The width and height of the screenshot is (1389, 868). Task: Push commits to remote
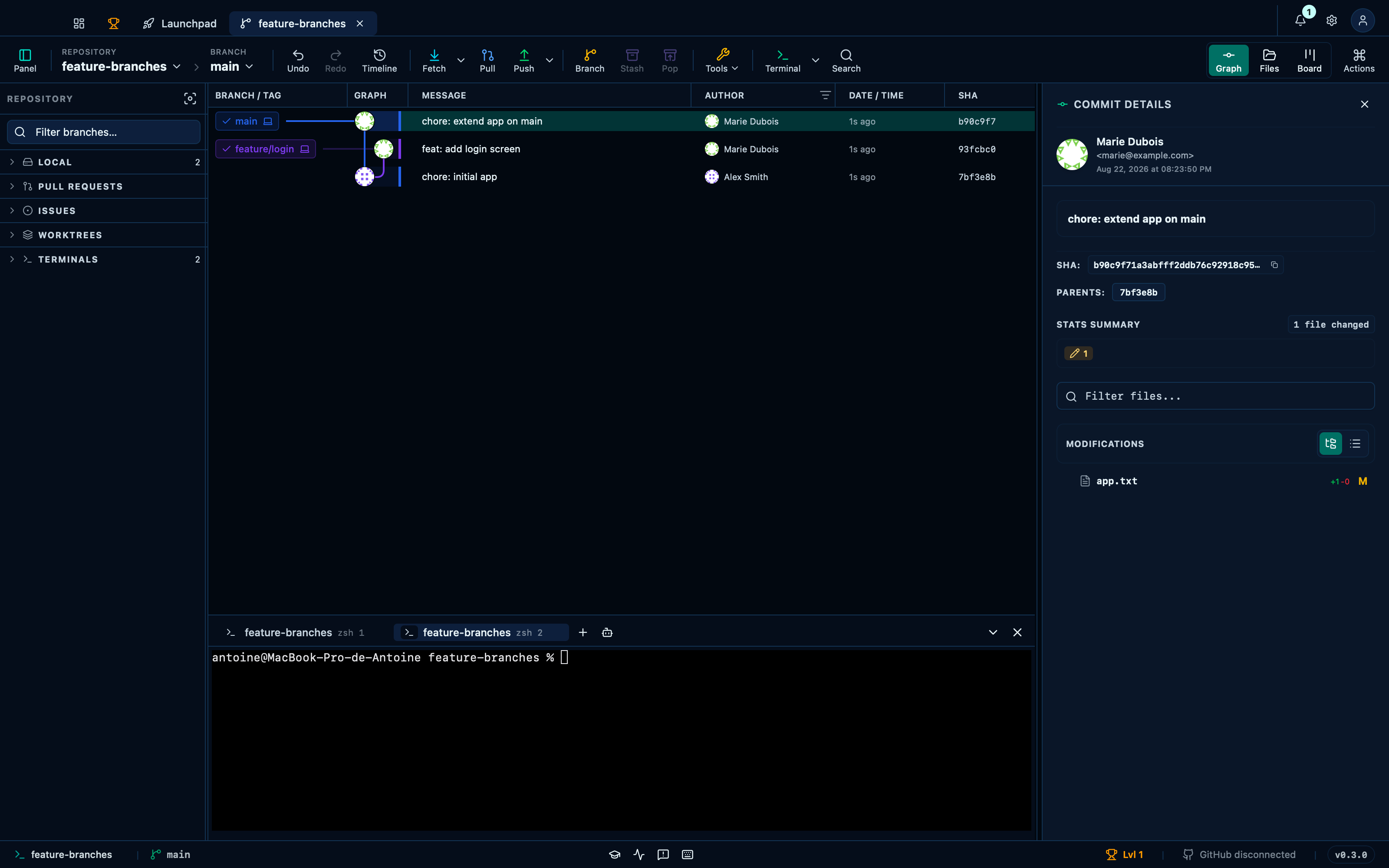(x=523, y=60)
